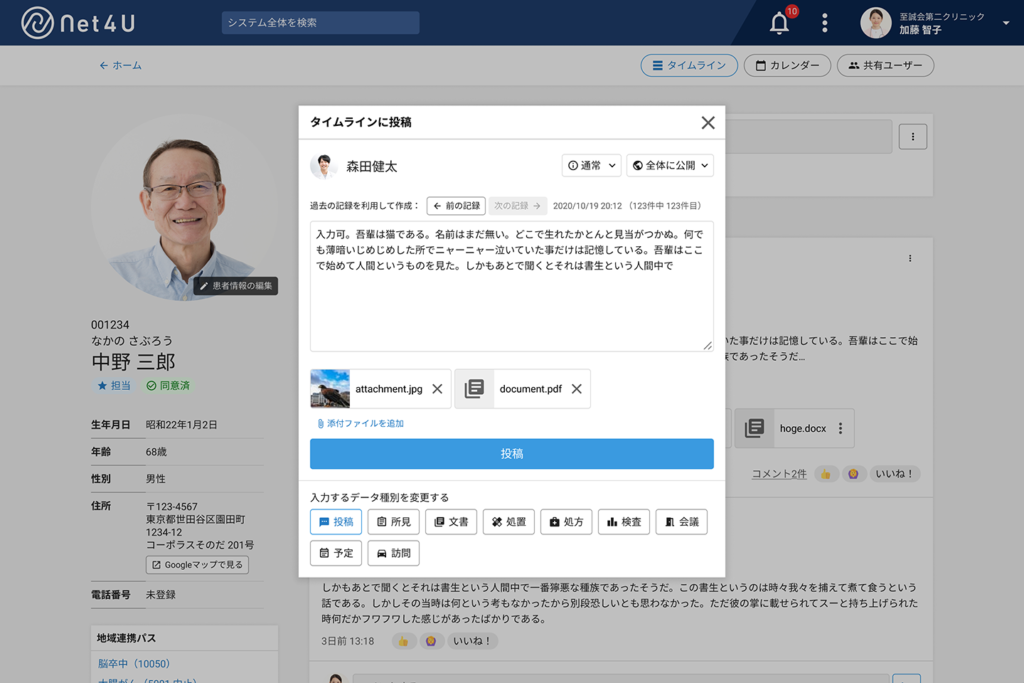Select the 検査 (test) data type icon

click(x=623, y=521)
